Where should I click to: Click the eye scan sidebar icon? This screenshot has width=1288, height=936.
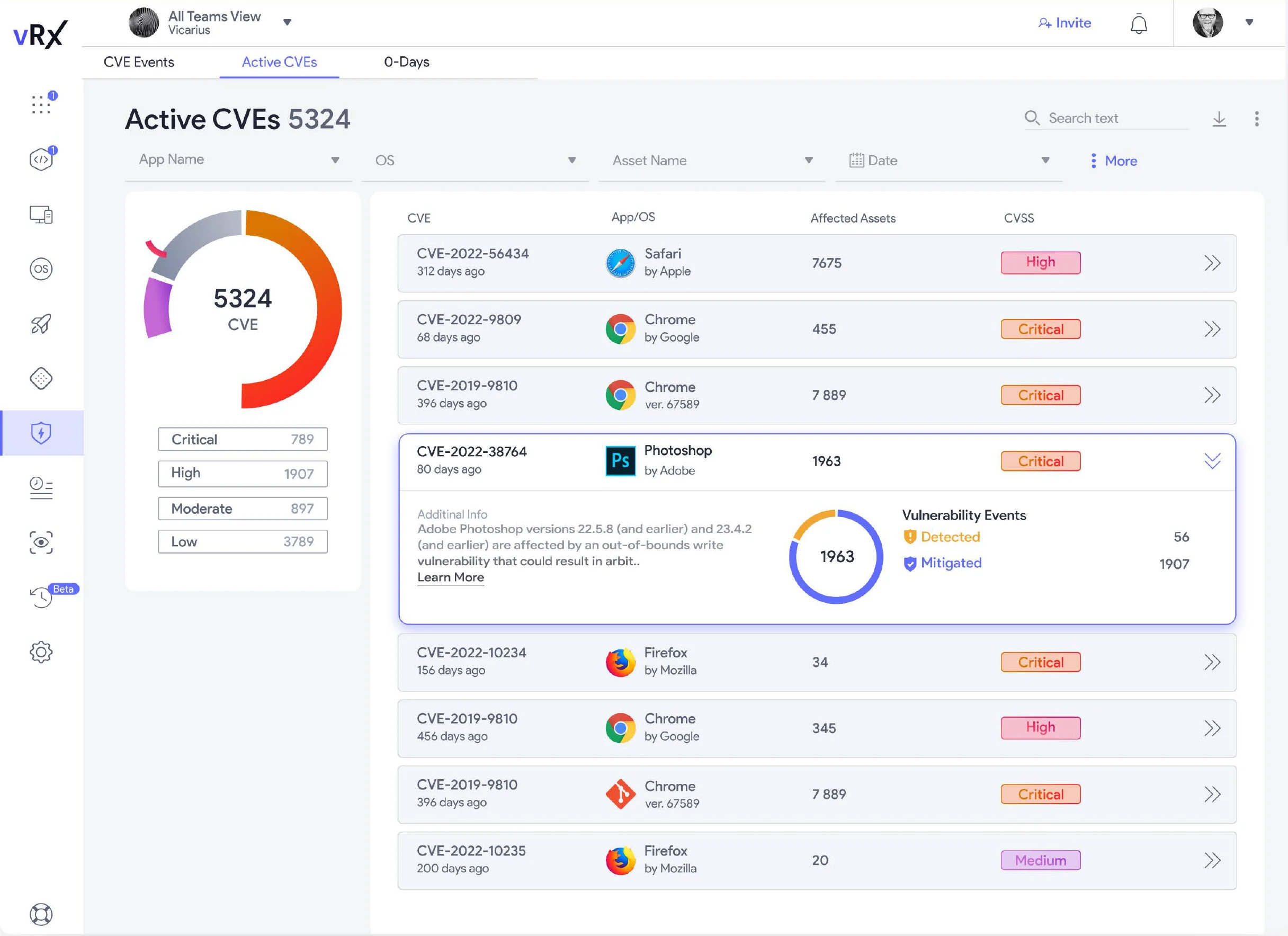pos(41,542)
